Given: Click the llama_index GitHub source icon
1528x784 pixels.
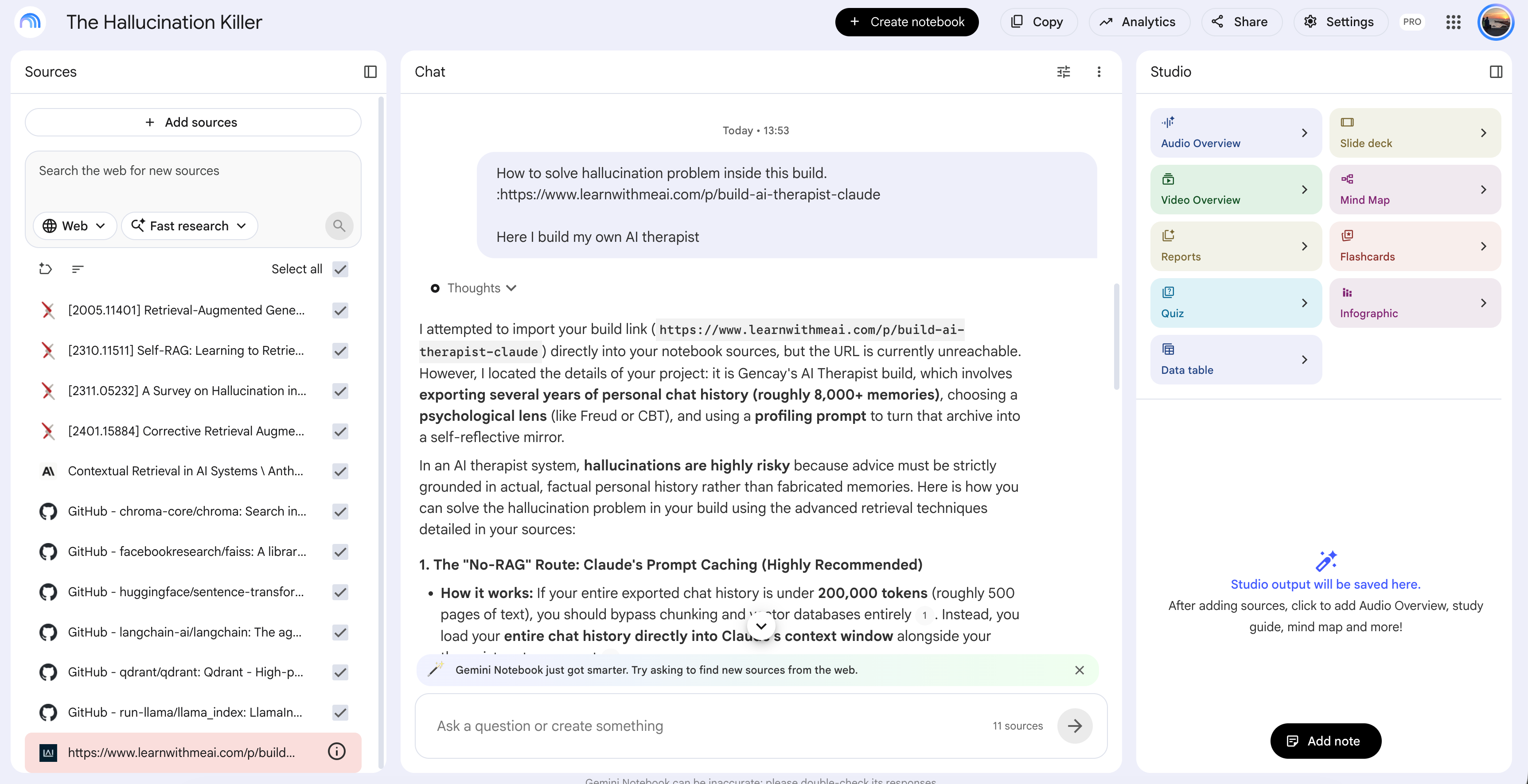Looking at the screenshot, I should pyautogui.click(x=48, y=712).
